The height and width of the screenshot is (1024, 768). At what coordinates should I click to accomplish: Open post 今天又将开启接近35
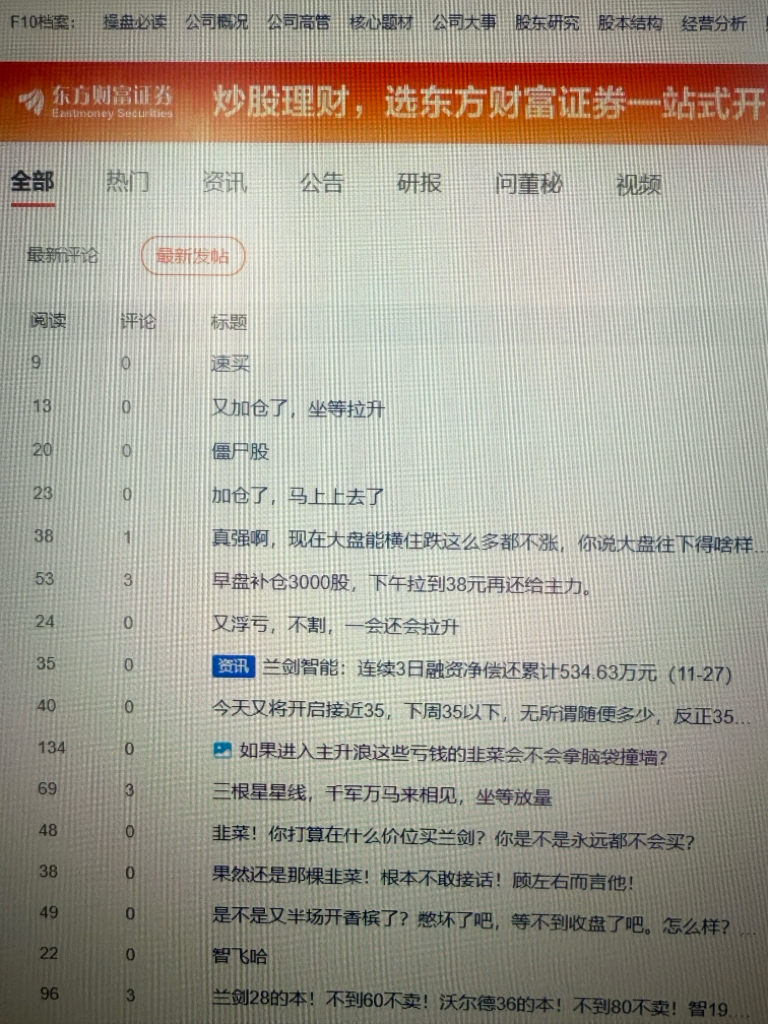[481, 712]
